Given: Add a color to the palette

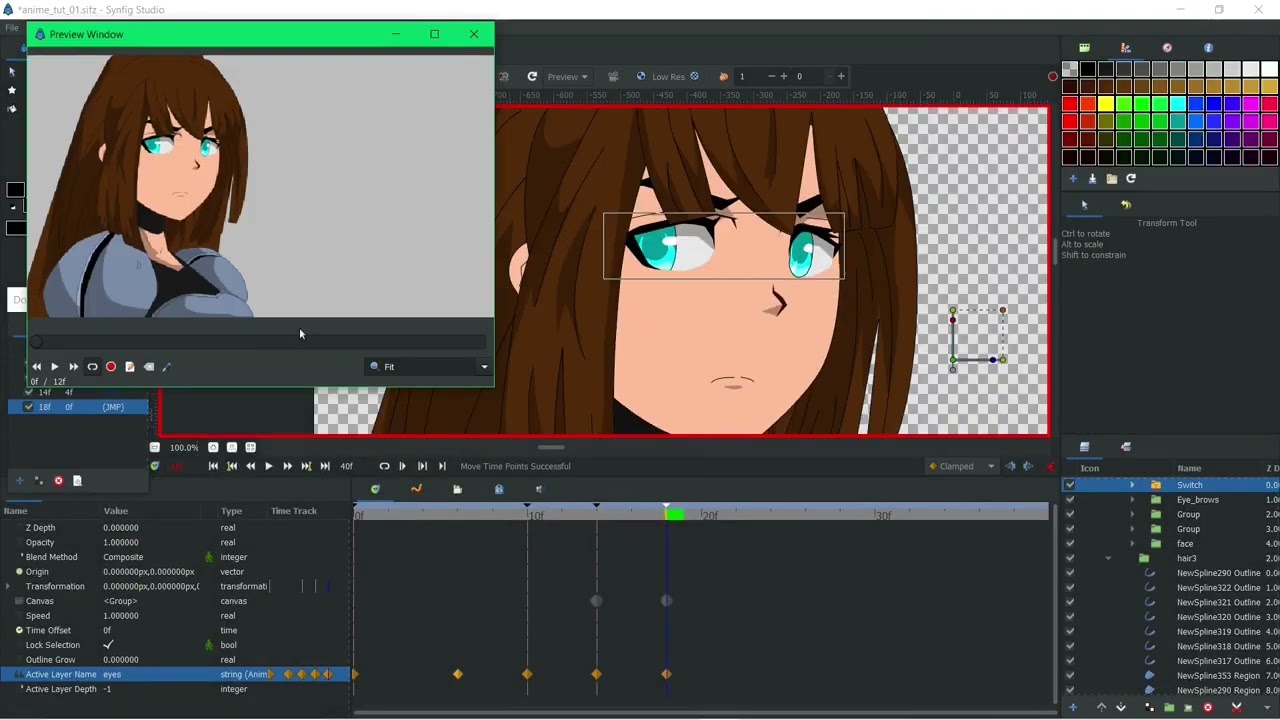Looking at the screenshot, I should tap(1073, 179).
